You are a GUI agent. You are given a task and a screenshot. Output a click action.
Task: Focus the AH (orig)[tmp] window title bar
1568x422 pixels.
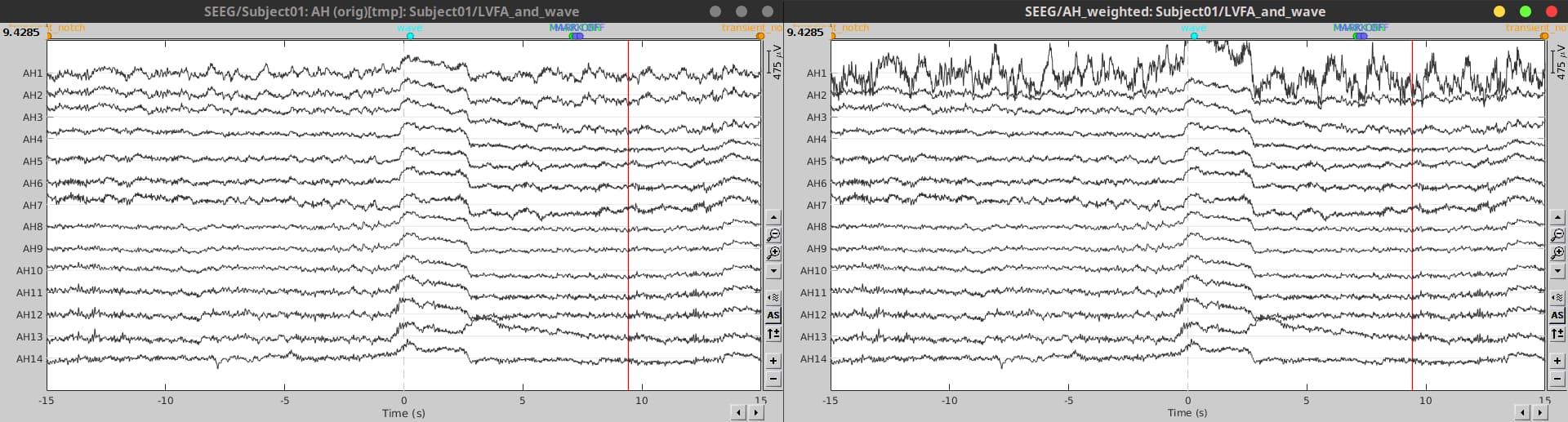pyautogui.click(x=391, y=11)
